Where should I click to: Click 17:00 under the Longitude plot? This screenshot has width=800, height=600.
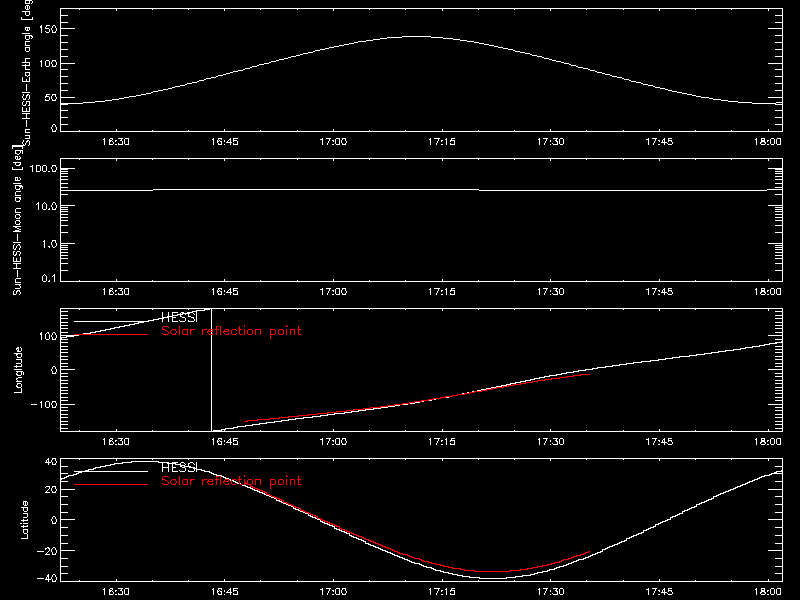[x=333, y=442]
